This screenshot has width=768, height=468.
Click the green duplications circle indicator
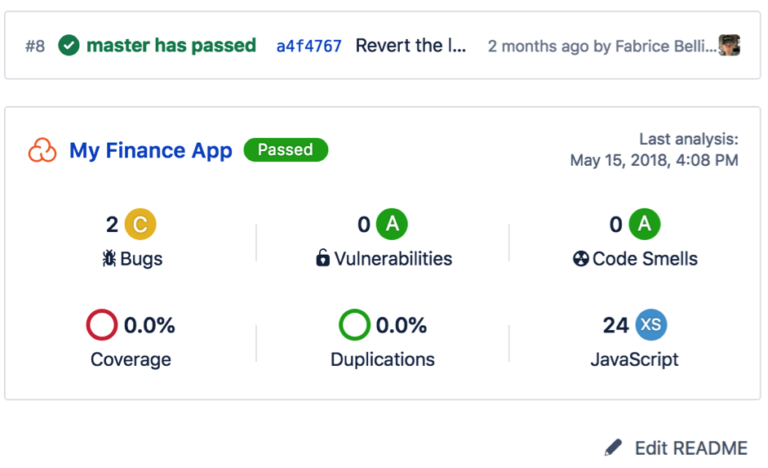point(354,324)
